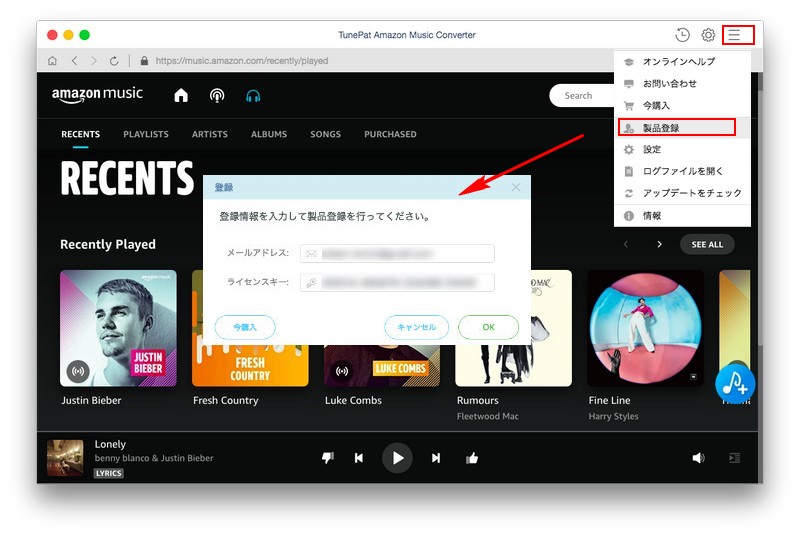
Task: Click the メールアドレス input field
Action: 397,253
